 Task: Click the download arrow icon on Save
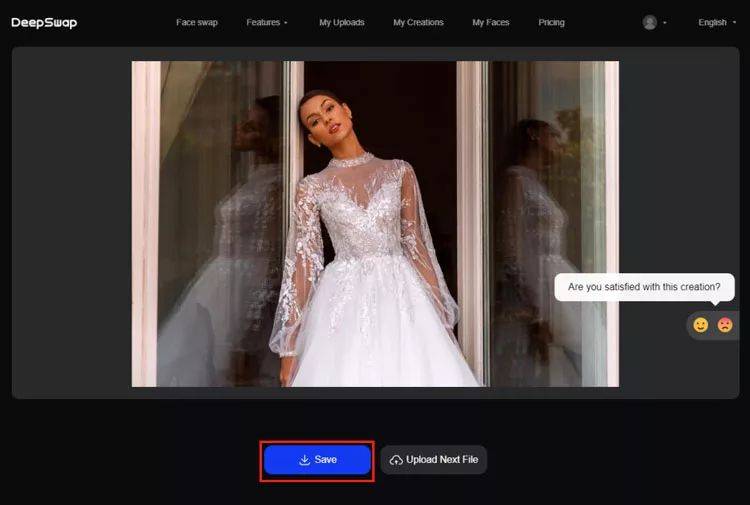(304, 460)
